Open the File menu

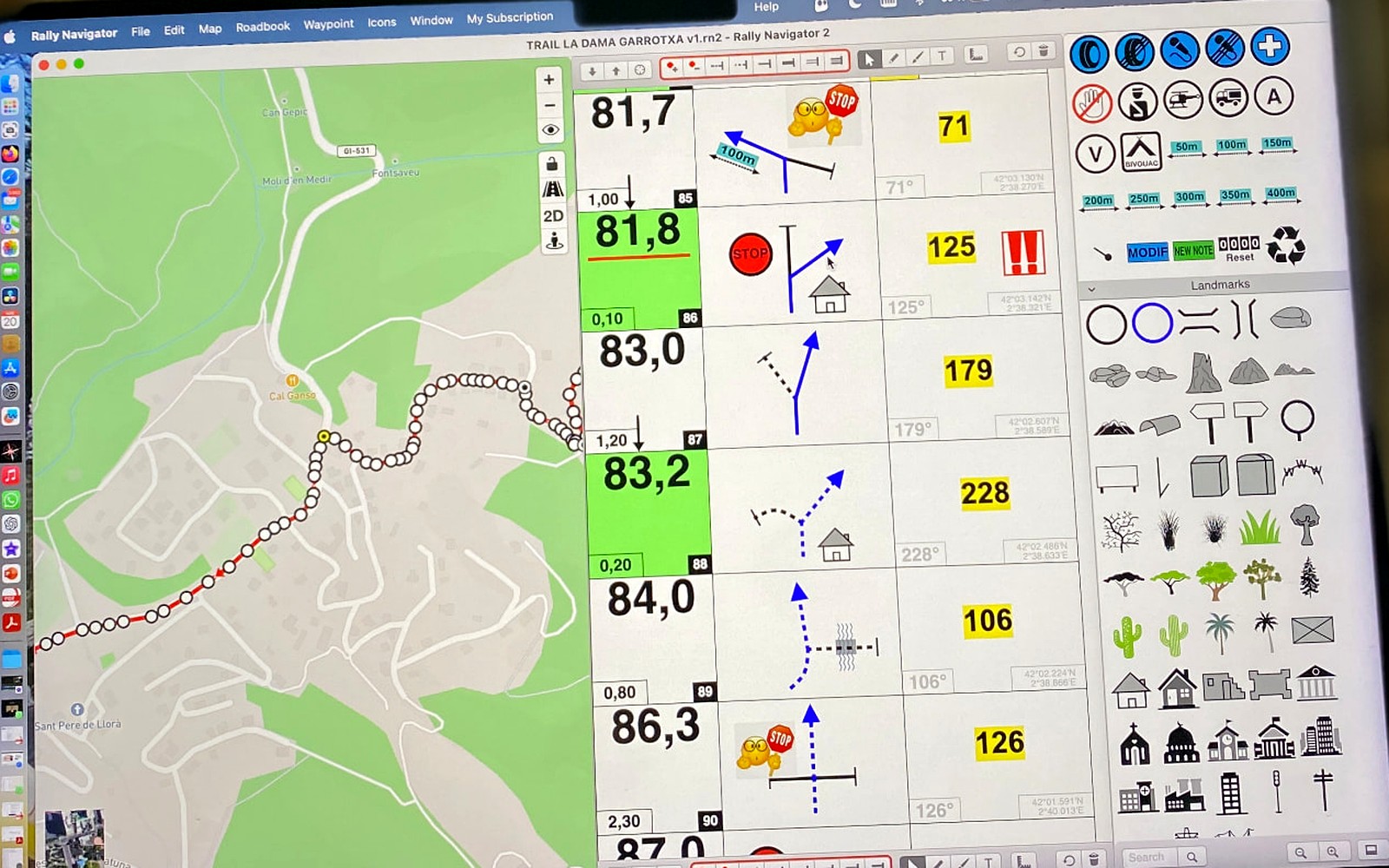click(141, 31)
